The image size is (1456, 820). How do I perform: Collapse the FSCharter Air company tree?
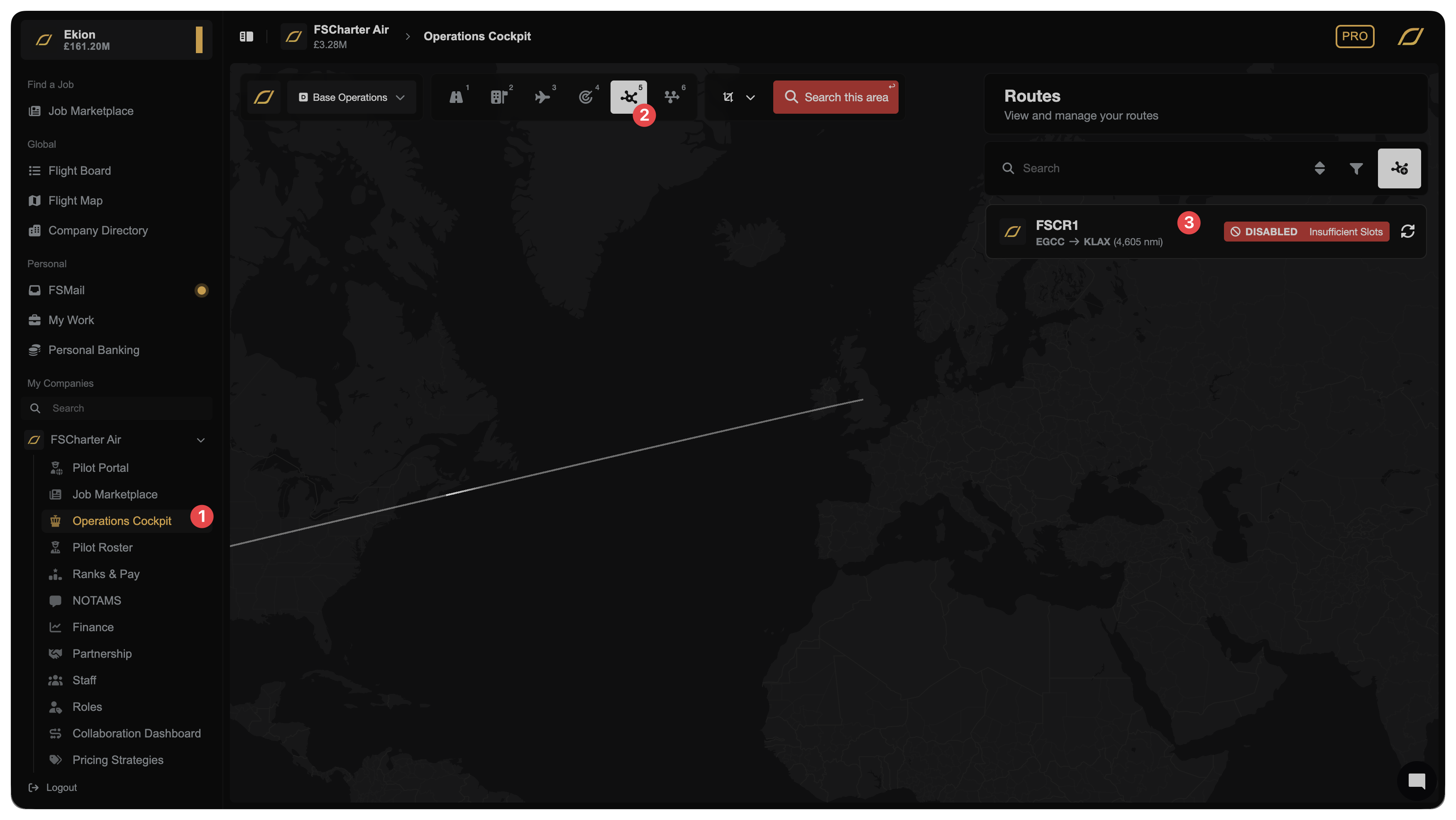point(200,440)
